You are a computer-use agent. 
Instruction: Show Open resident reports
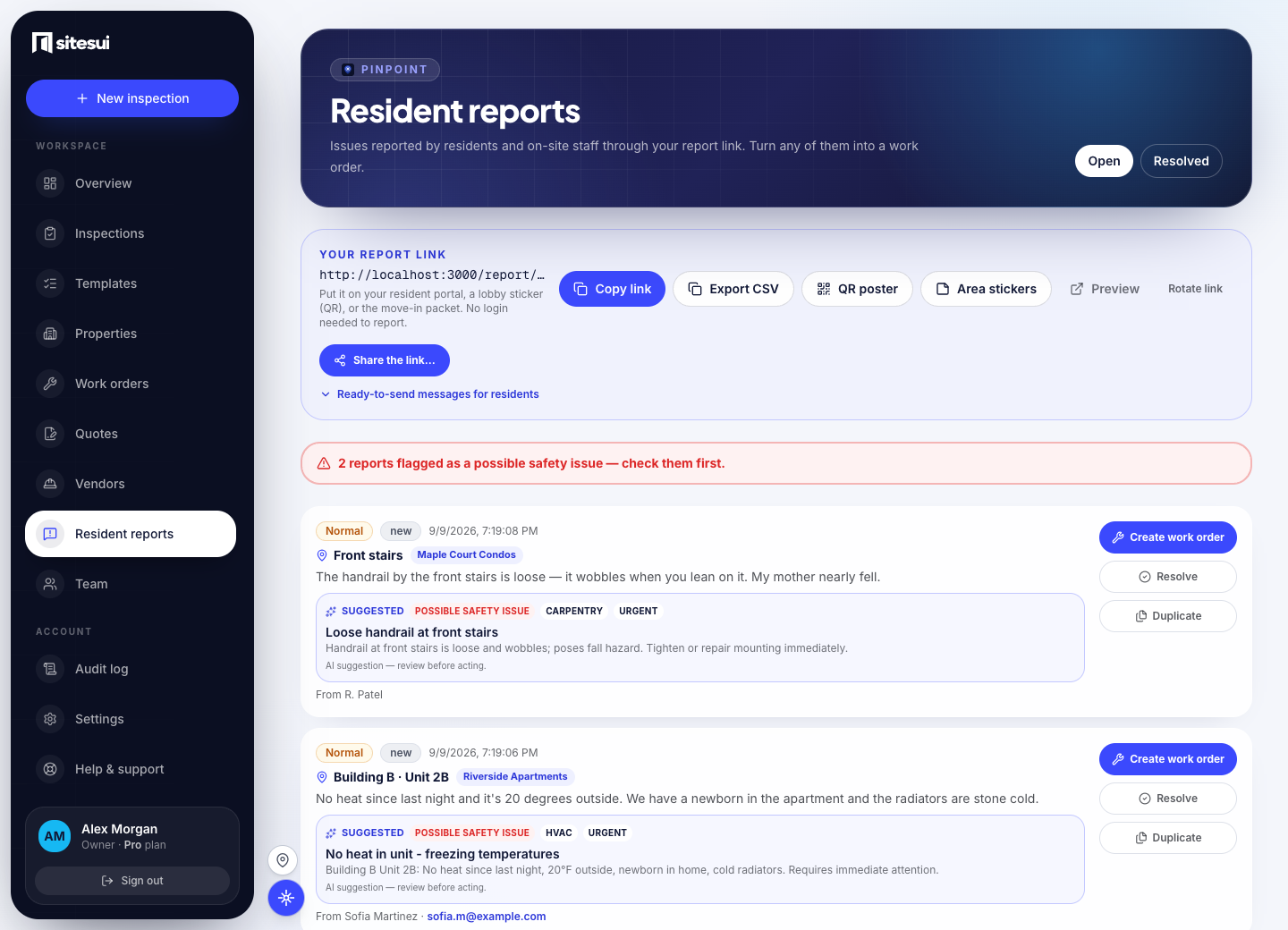tap(1104, 161)
